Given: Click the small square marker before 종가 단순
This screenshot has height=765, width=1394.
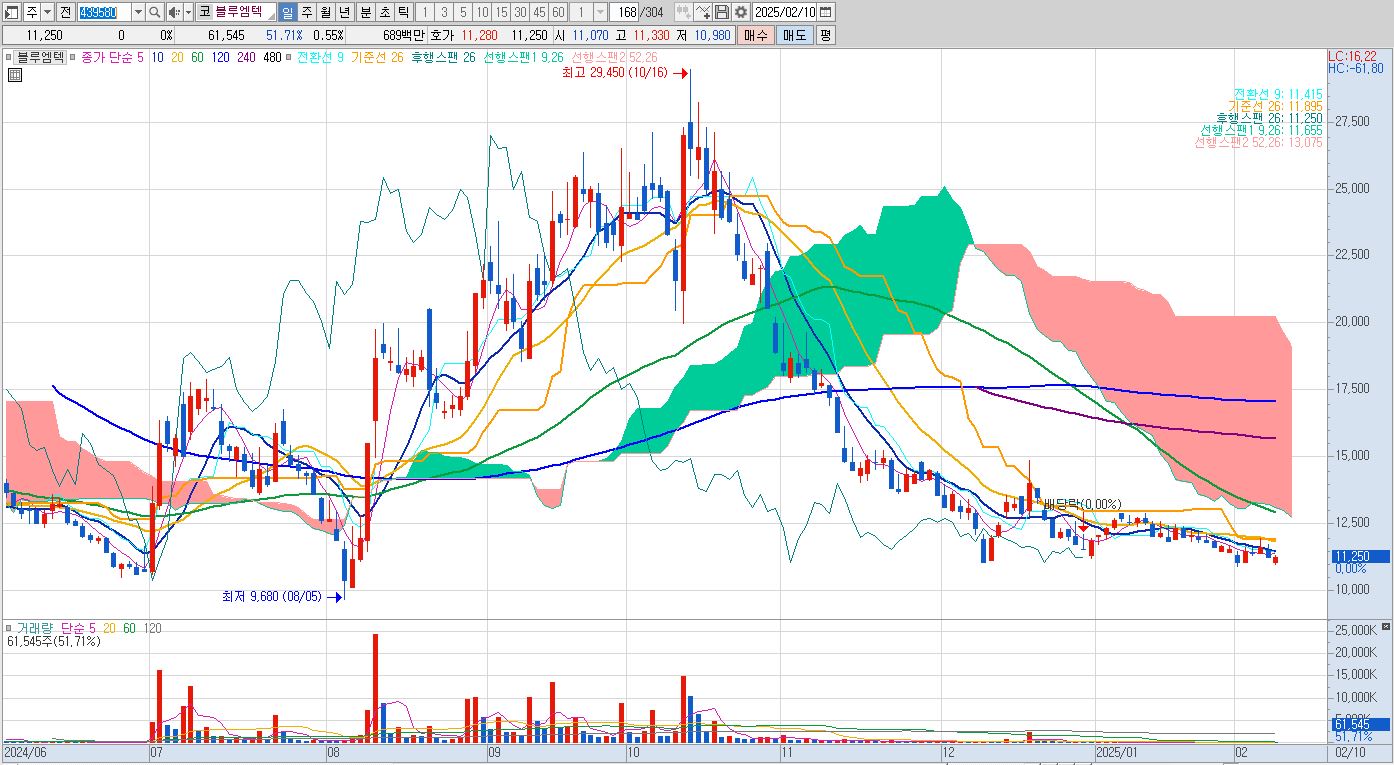Looking at the screenshot, I should [x=72, y=58].
